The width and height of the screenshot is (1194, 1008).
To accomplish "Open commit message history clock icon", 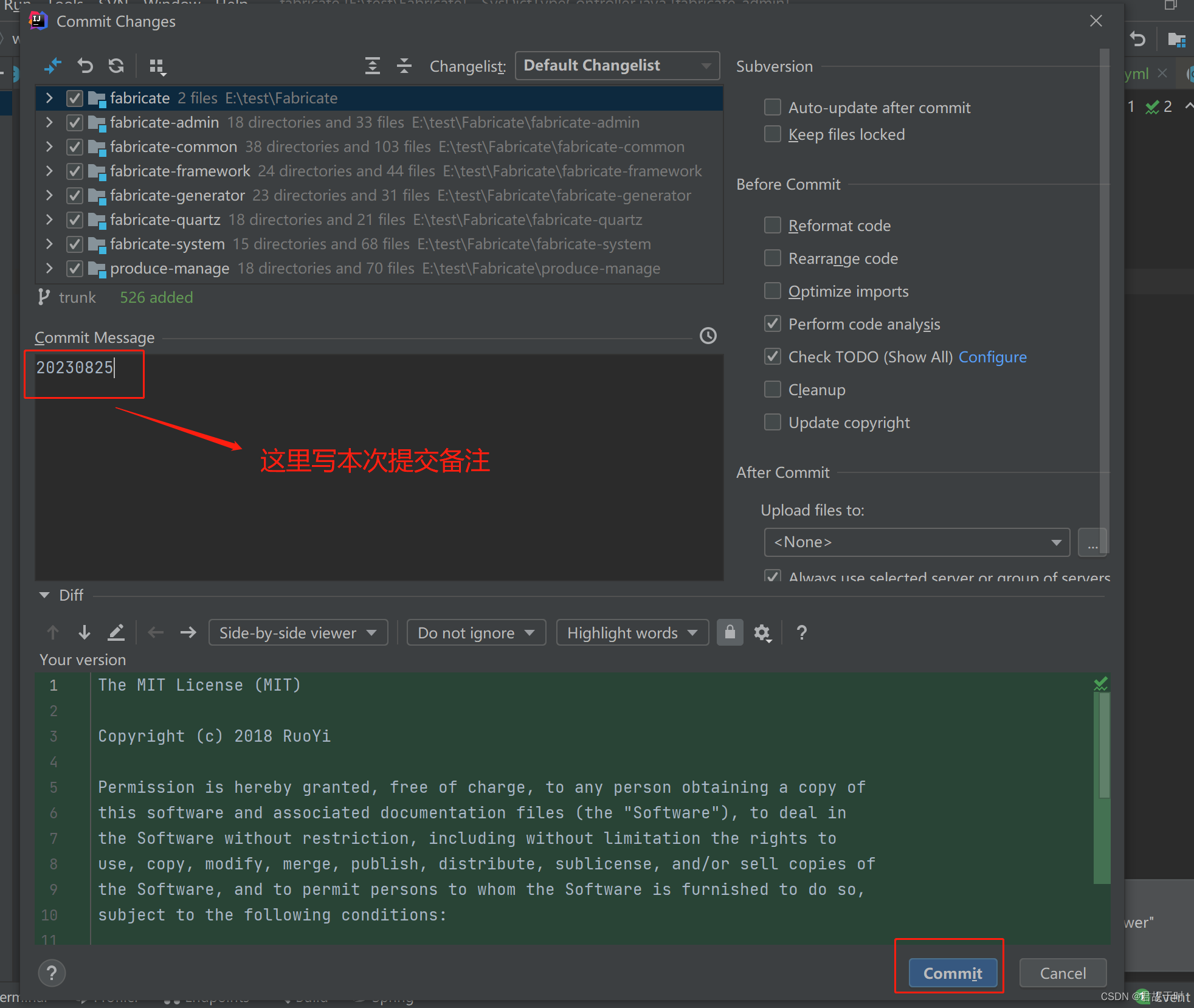I will pos(708,336).
